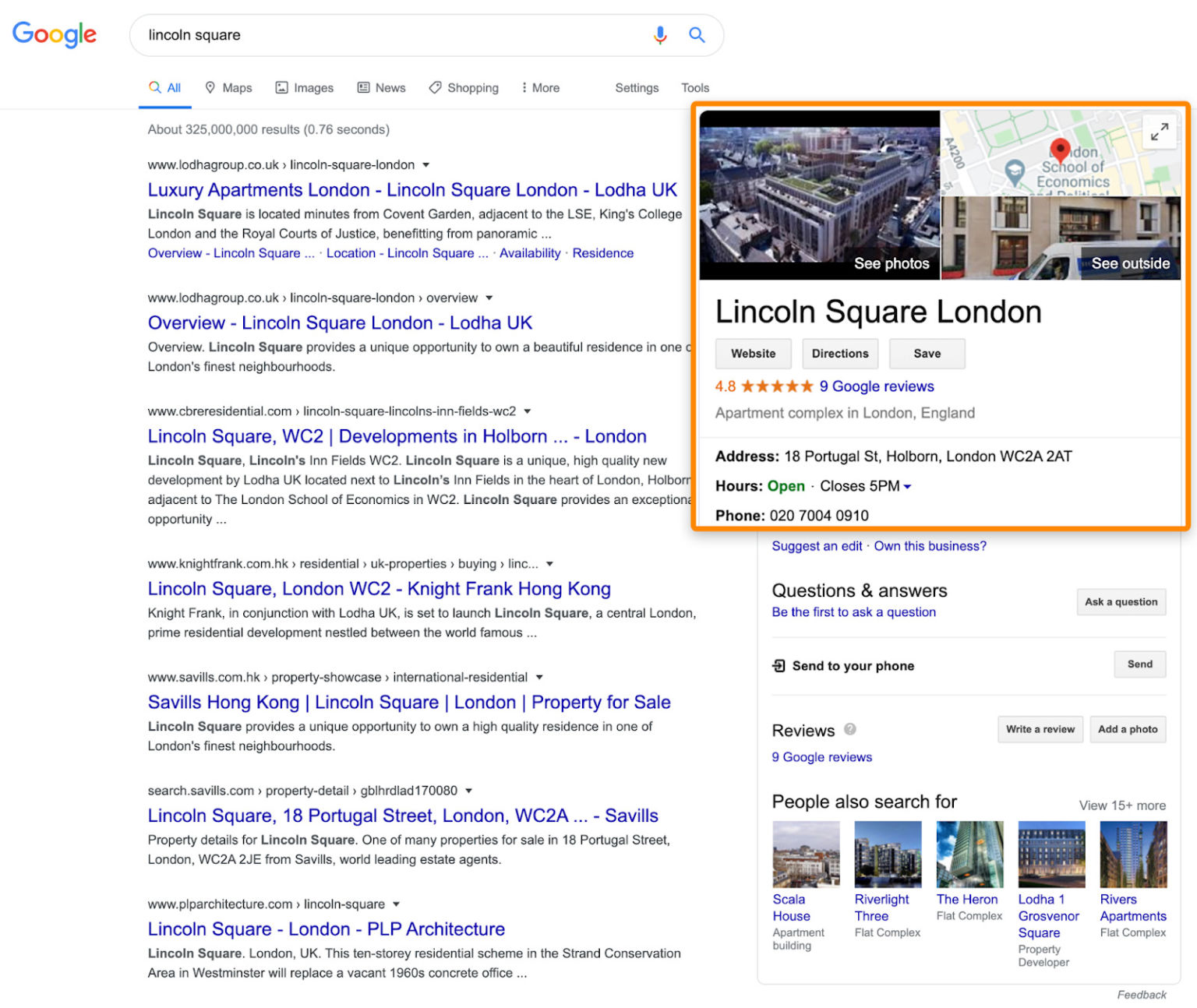Open the All results tab
This screenshot has width=1197, height=1008.
tap(165, 88)
